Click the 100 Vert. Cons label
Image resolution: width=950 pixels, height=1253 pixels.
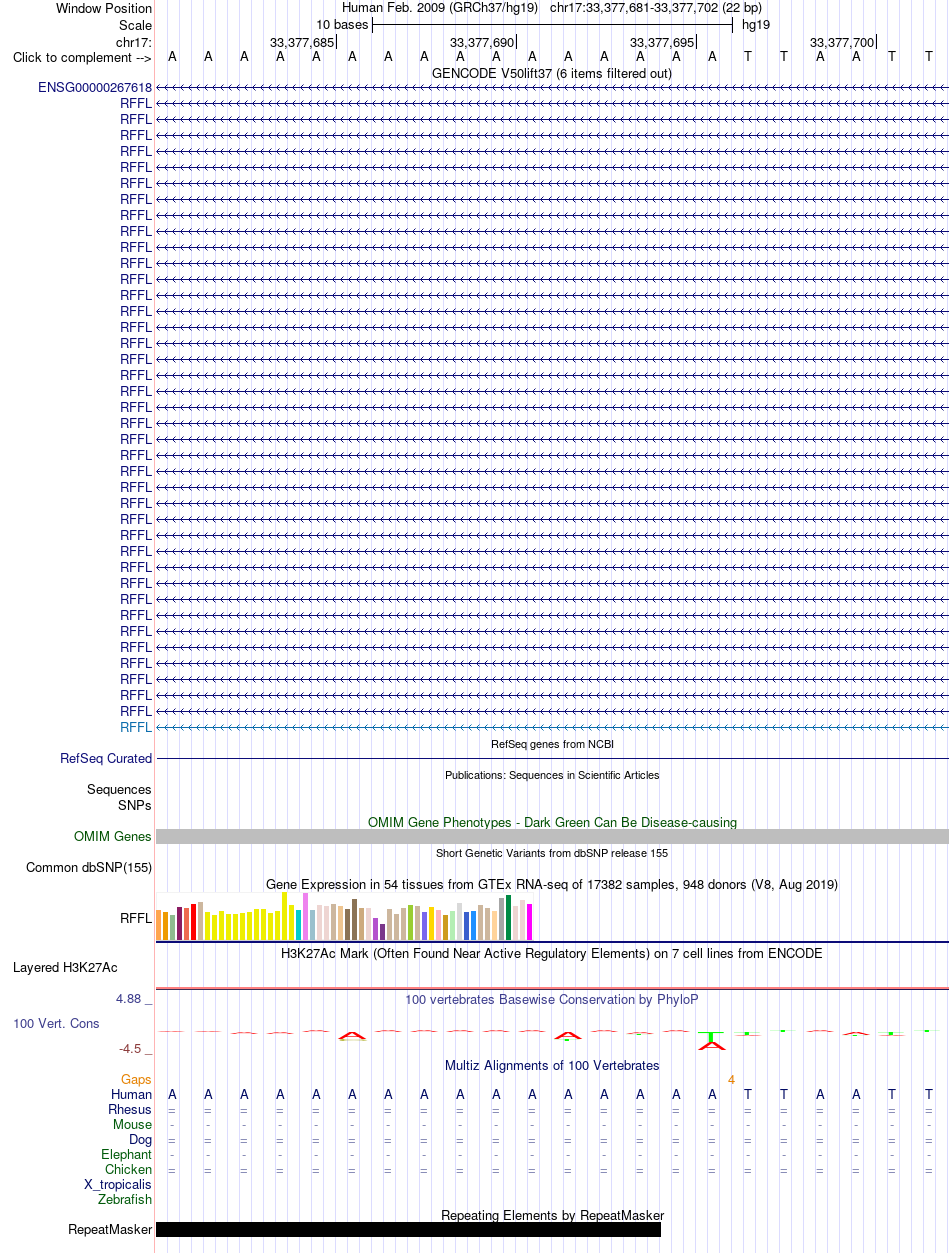click(x=56, y=1024)
